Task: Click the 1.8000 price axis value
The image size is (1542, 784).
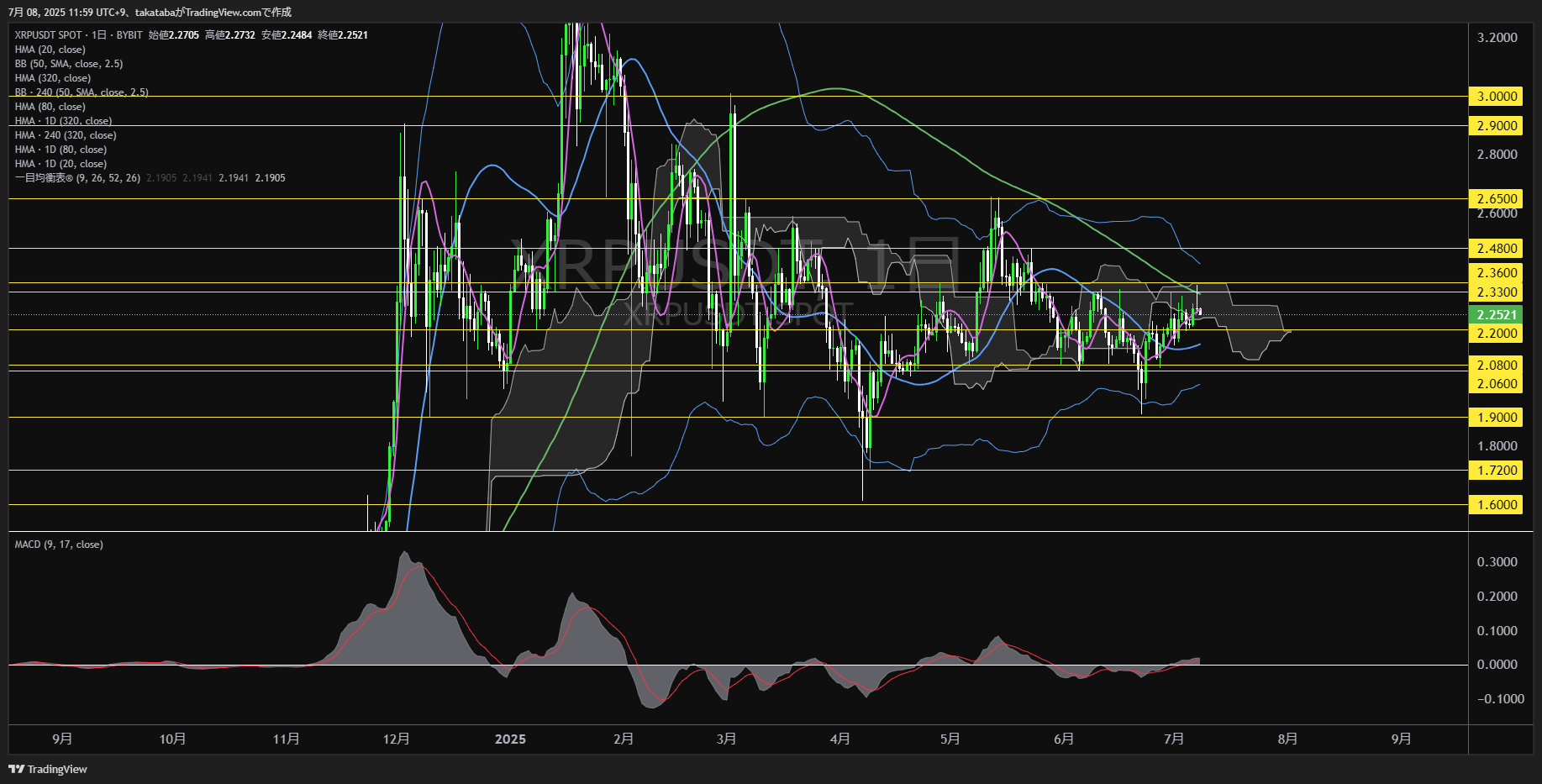Action: (x=1497, y=446)
